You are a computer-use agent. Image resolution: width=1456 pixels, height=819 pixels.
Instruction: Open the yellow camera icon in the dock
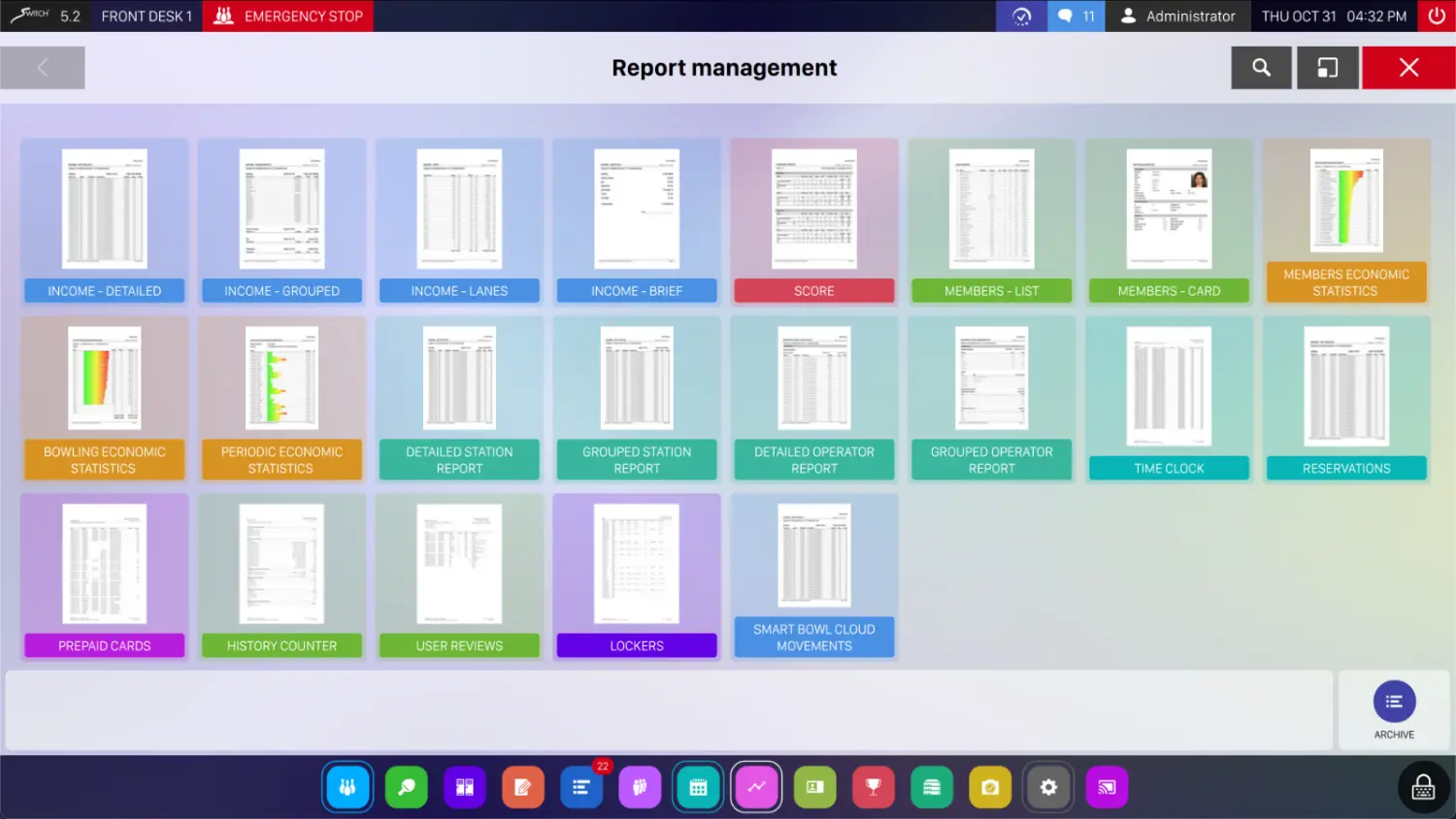(x=990, y=787)
